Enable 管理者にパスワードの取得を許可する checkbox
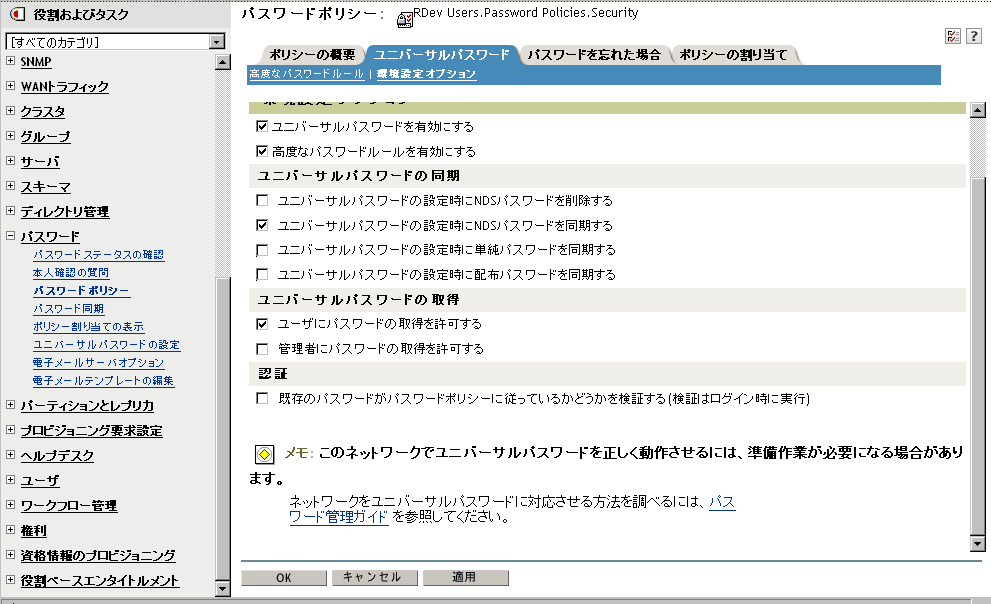 click(x=264, y=348)
